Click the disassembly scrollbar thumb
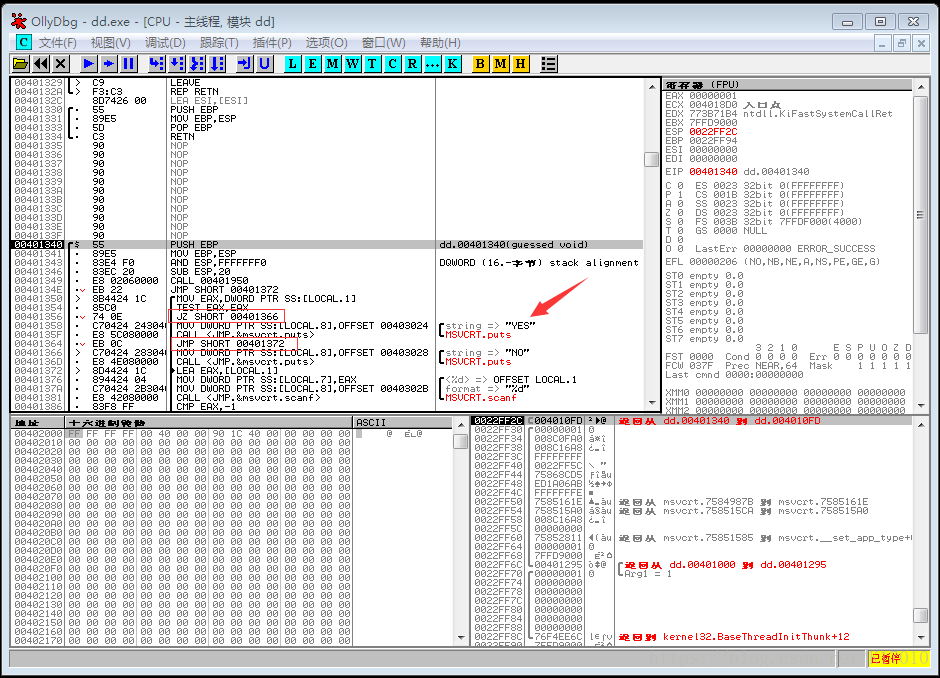The height and width of the screenshot is (678, 940). (651, 159)
